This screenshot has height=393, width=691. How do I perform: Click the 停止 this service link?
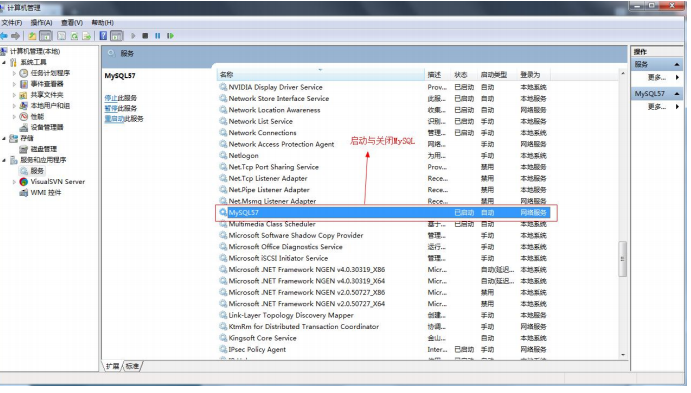[111, 98]
